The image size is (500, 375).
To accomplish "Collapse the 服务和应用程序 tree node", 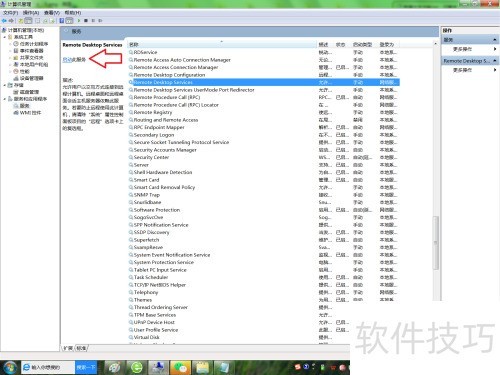I will (x=5, y=99).
